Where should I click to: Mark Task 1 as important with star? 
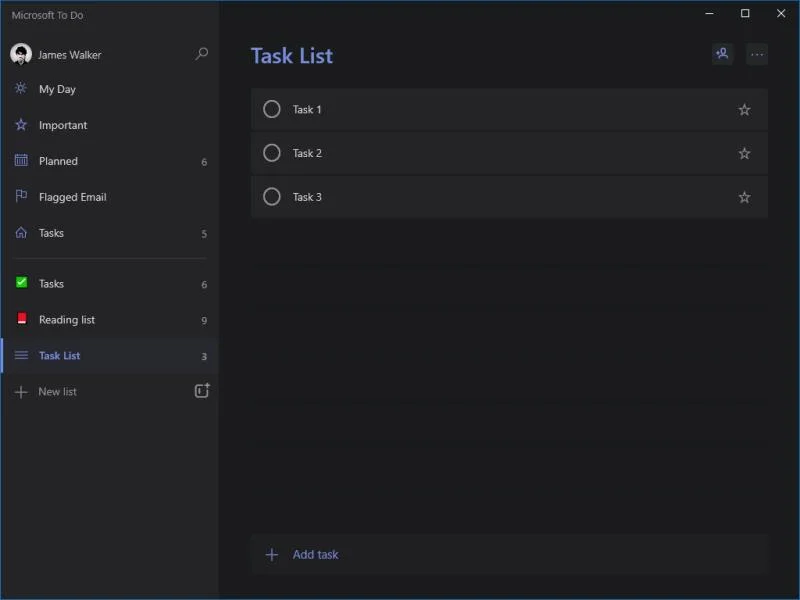(x=744, y=110)
